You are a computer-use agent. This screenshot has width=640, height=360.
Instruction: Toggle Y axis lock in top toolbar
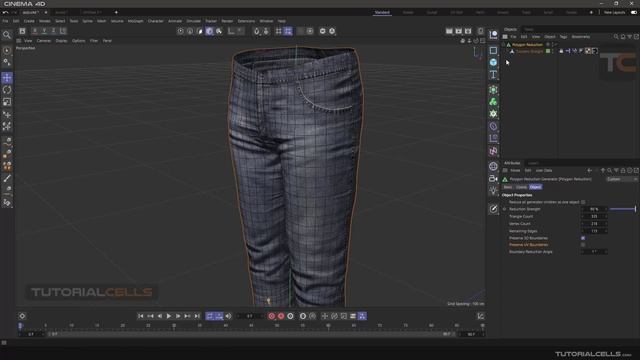[44, 31]
